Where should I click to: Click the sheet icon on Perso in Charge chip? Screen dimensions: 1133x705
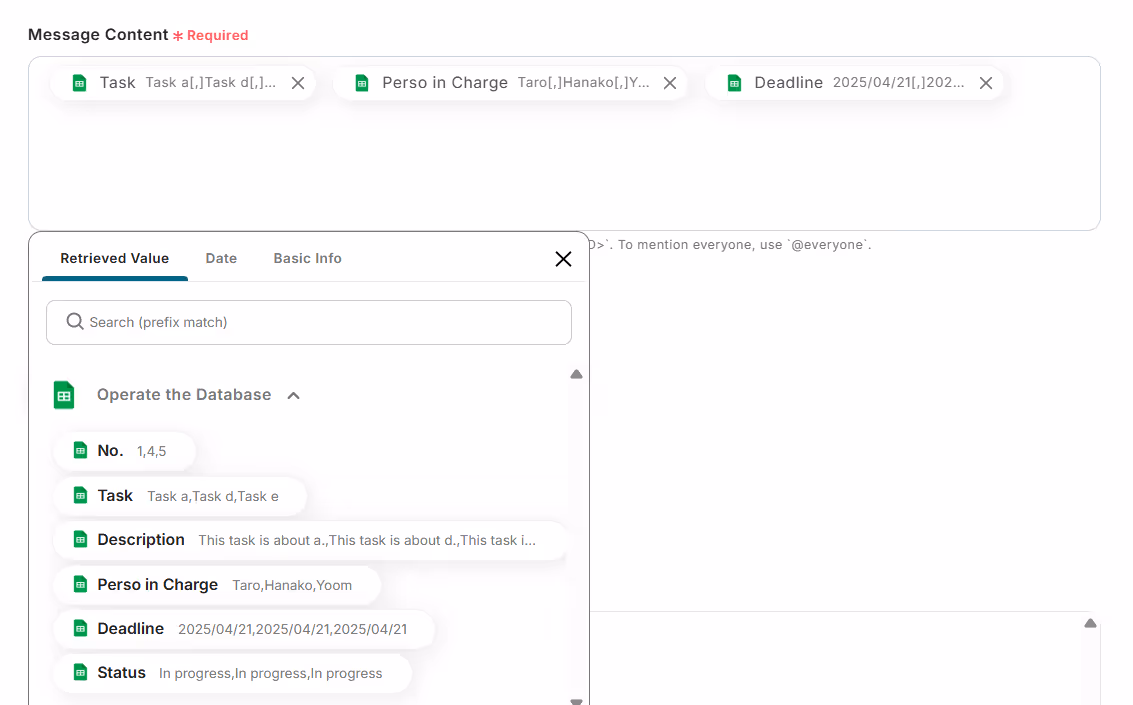click(x=362, y=83)
